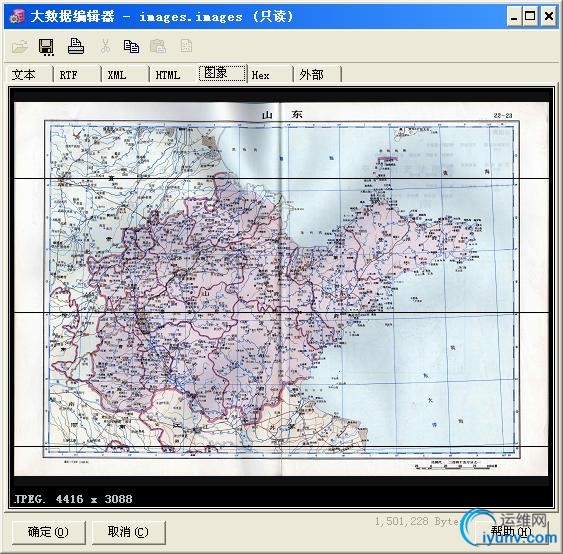
Task: Select the 图象 tab
Action: [x=222, y=74]
